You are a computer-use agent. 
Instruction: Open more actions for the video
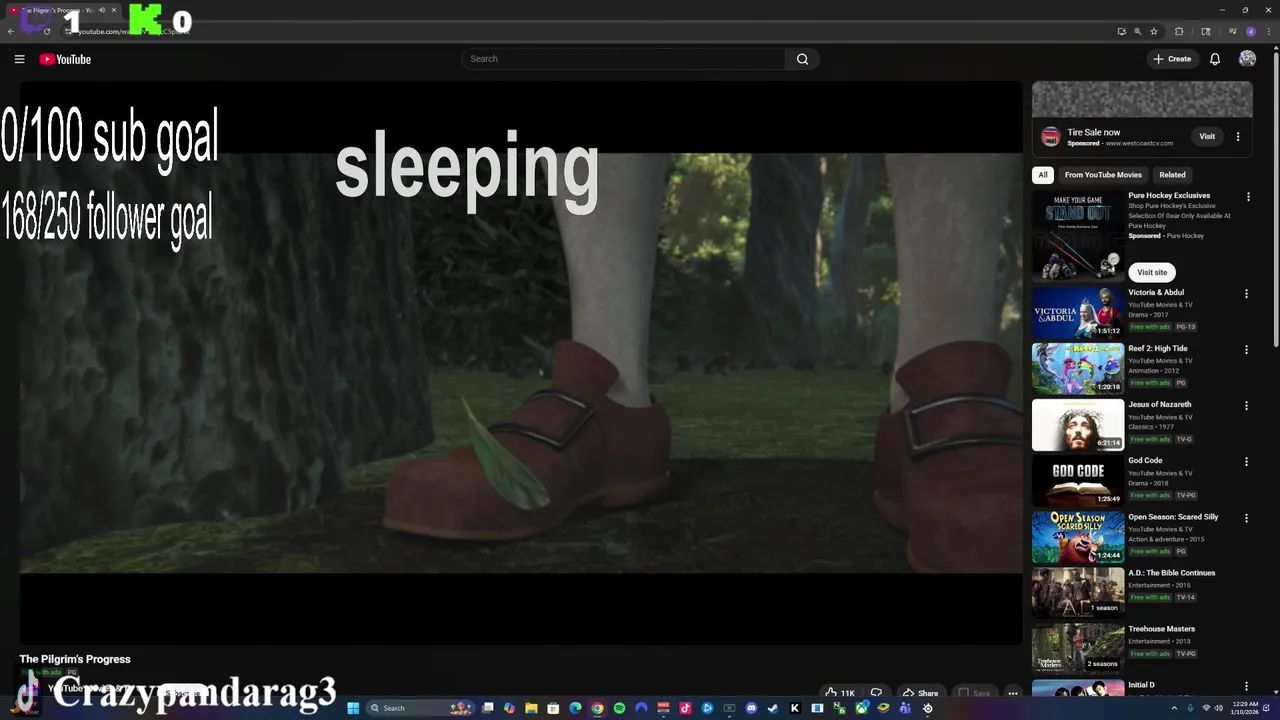(1013, 693)
